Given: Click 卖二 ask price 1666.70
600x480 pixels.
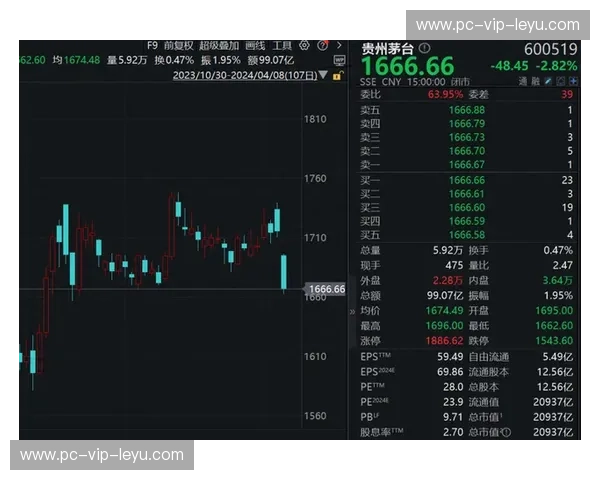Looking at the screenshot, I should point(467,151).
